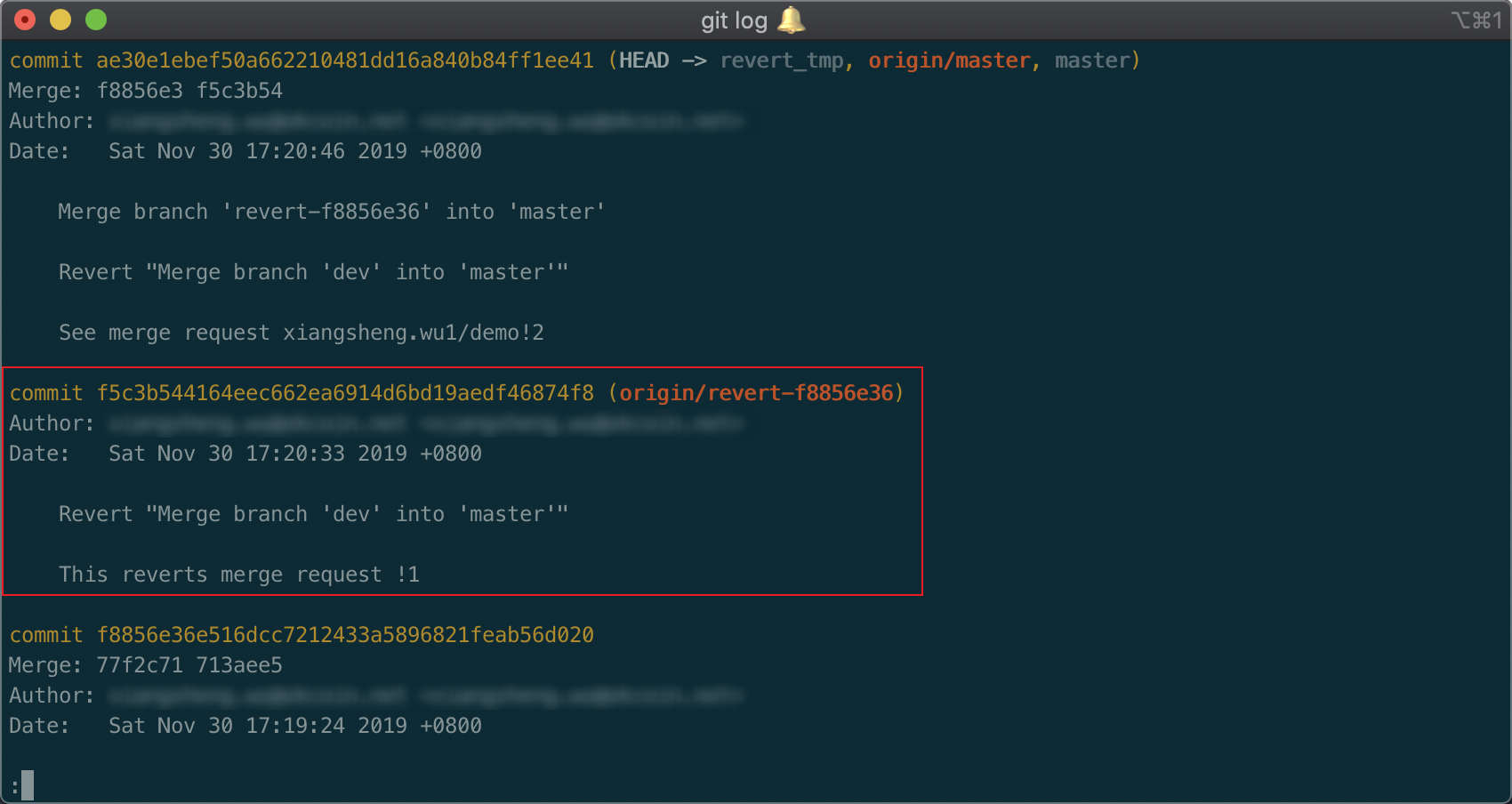The height and width of the screenshot is (804, 1512).
Task: Select the commit hash f8856e36e516dcc7212433a5896821feab56d020
Action: pyautogui.click(x=344, y=635)
